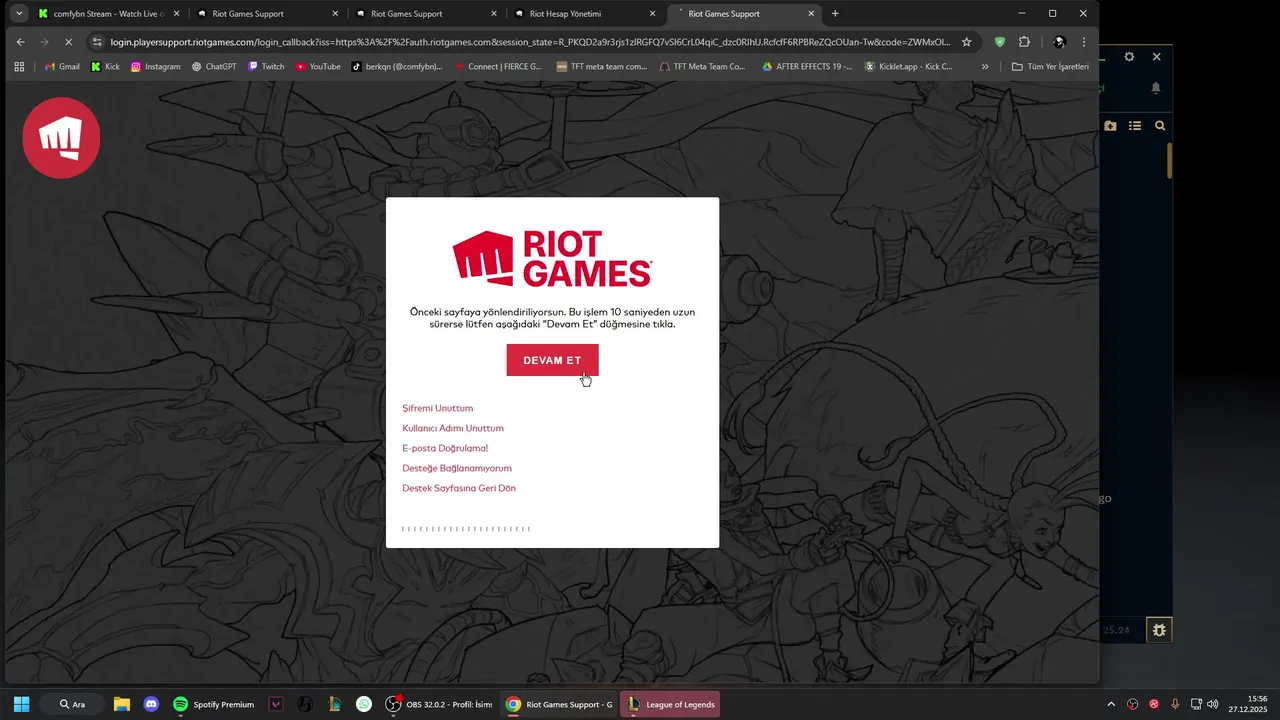Screen dimensions: 1280x720
Task: Open the Chrome apps grid shortcut
Action: [19, 67]
